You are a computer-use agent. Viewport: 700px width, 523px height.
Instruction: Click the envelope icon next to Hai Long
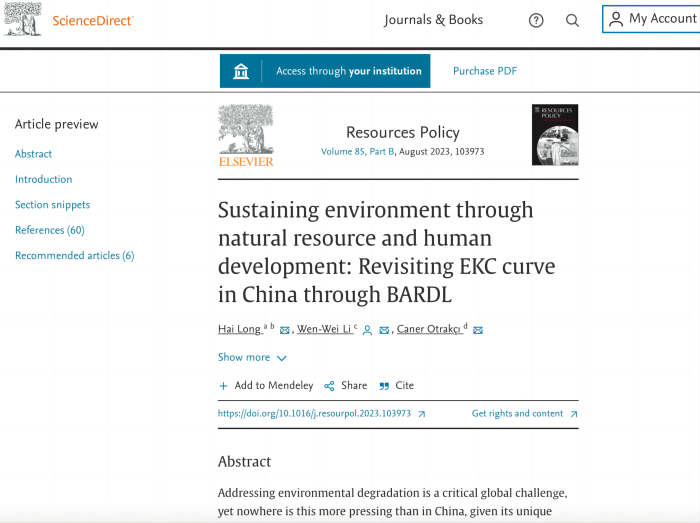pos(285,330)
